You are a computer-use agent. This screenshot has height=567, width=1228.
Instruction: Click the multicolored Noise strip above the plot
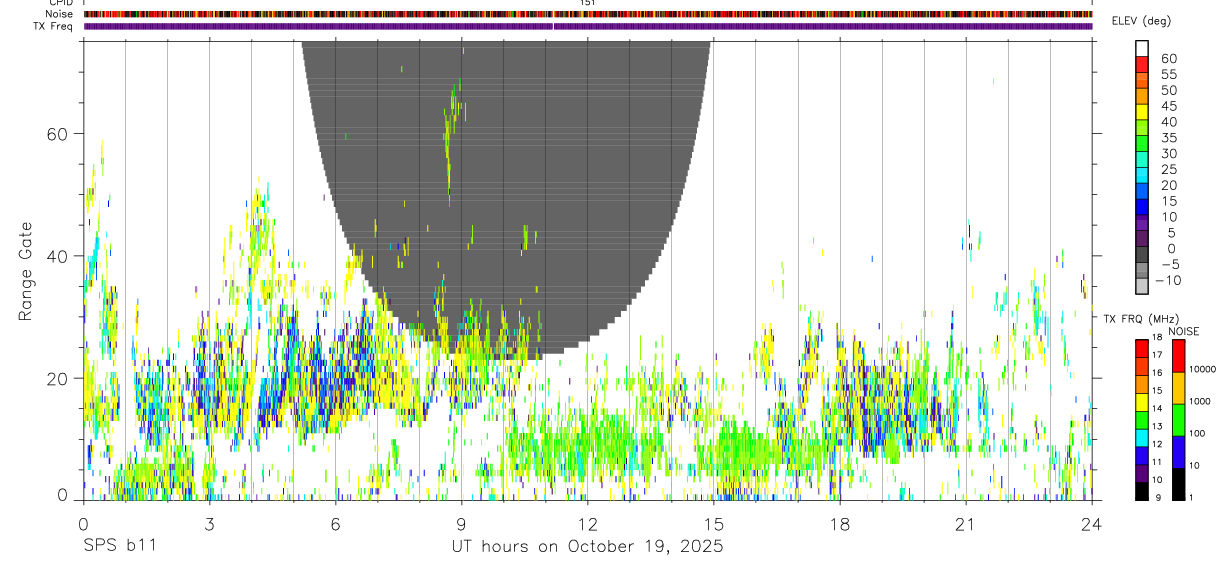[x=588, y=14]
